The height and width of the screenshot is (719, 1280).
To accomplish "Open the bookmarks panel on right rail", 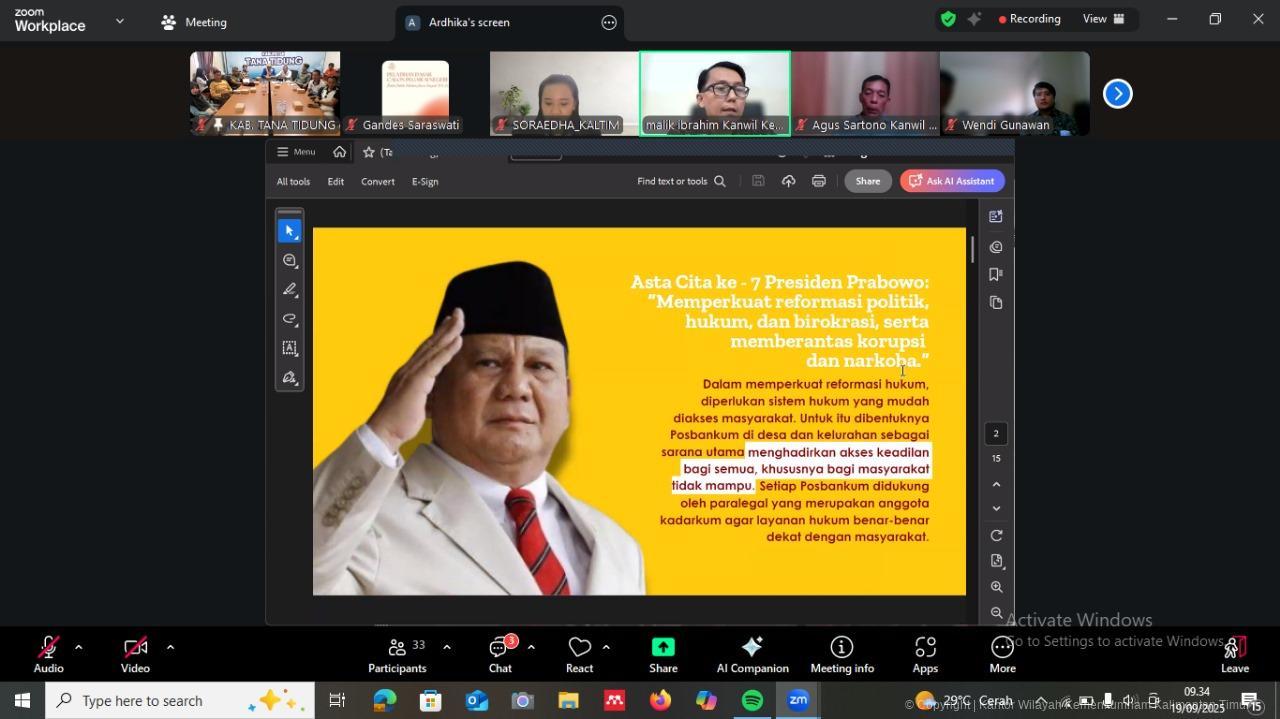I will (996, 274).
